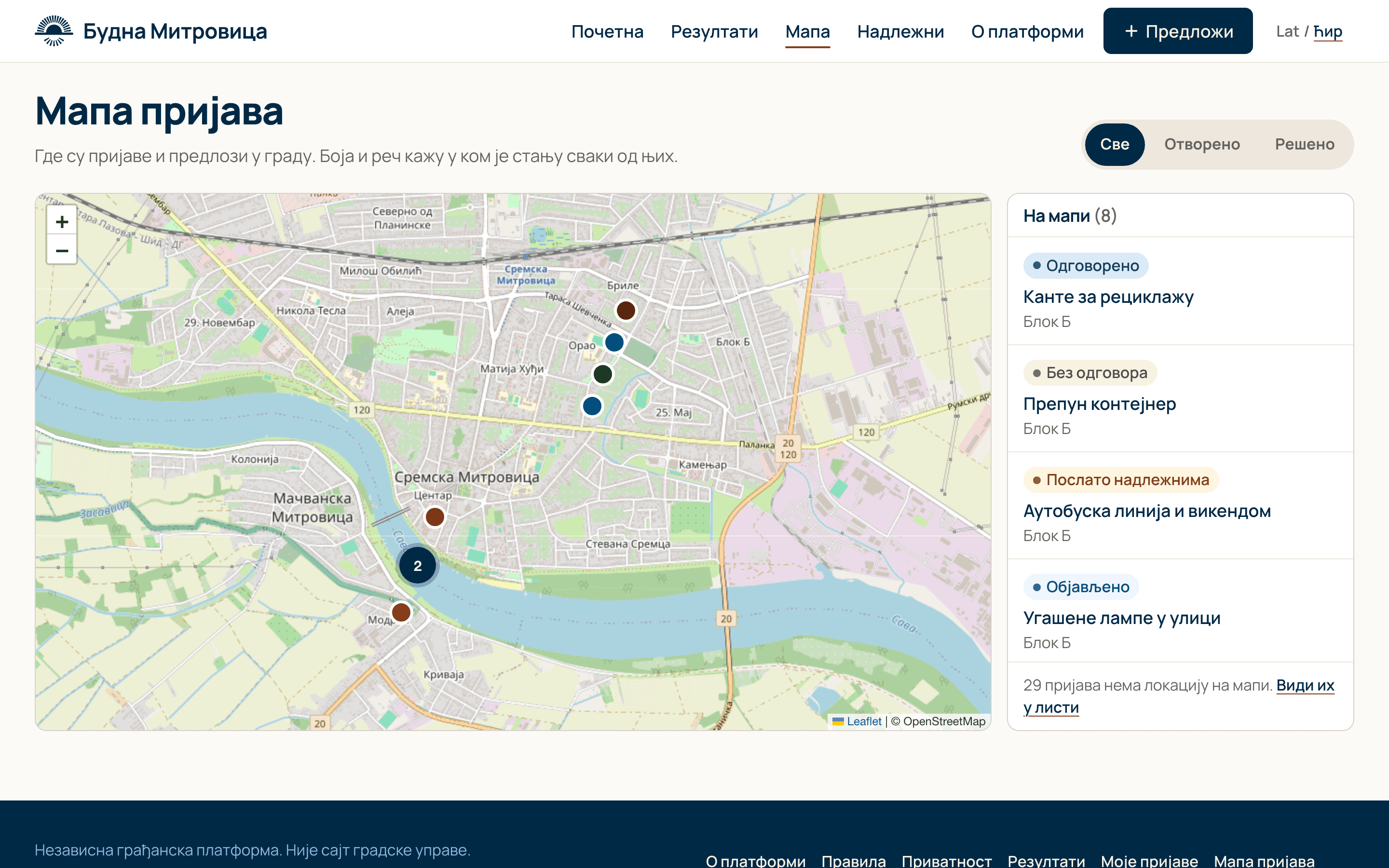Select the dark brown marker near Бриле
The height and width of the screenshot is (868, 1389).
(x=626, y=311)
